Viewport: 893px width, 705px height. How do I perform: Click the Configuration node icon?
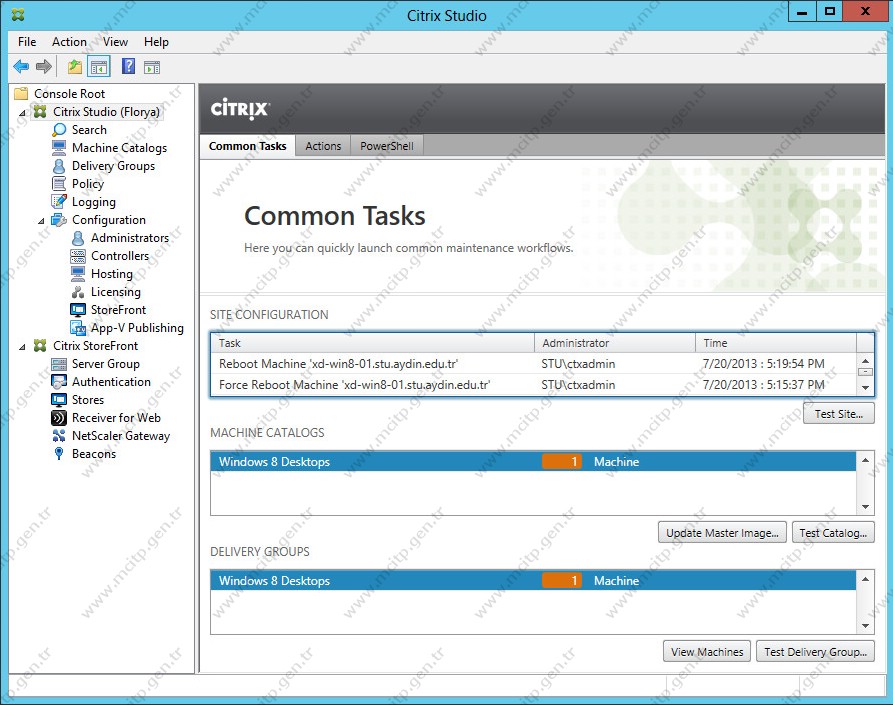coord(59,220)
